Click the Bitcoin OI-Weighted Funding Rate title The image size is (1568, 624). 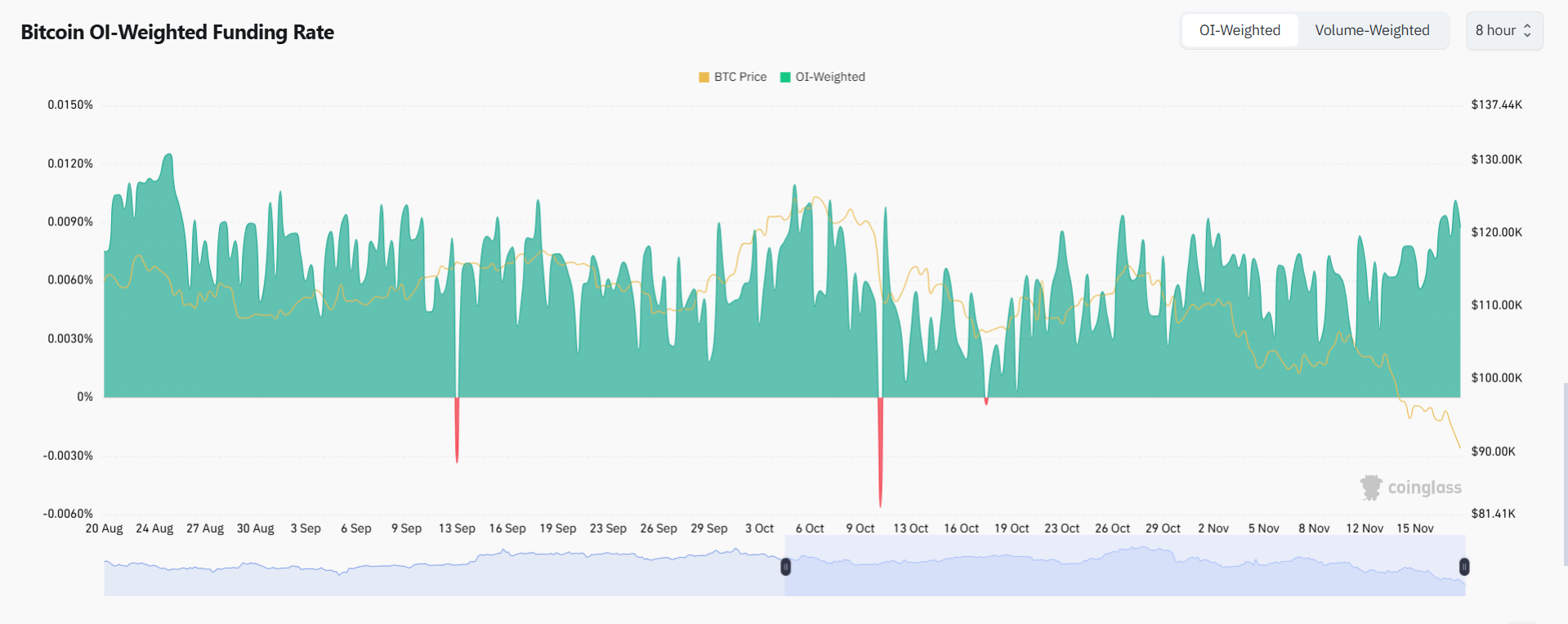point(177,32)
